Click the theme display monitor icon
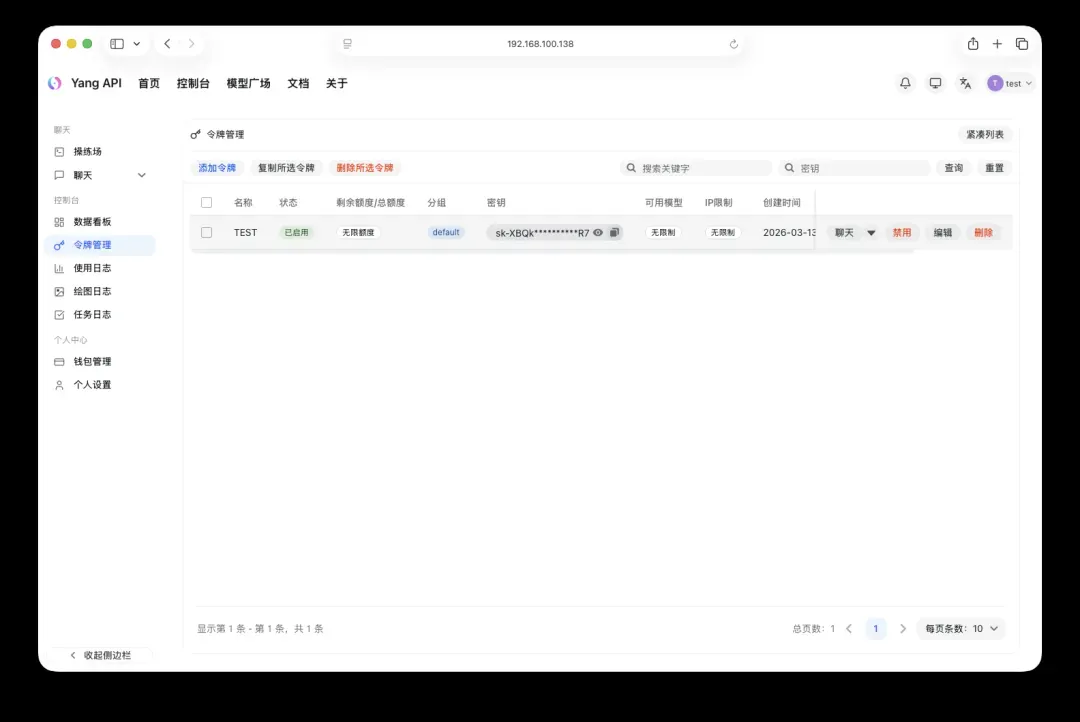1080x722 pixels. click(935, 83)
